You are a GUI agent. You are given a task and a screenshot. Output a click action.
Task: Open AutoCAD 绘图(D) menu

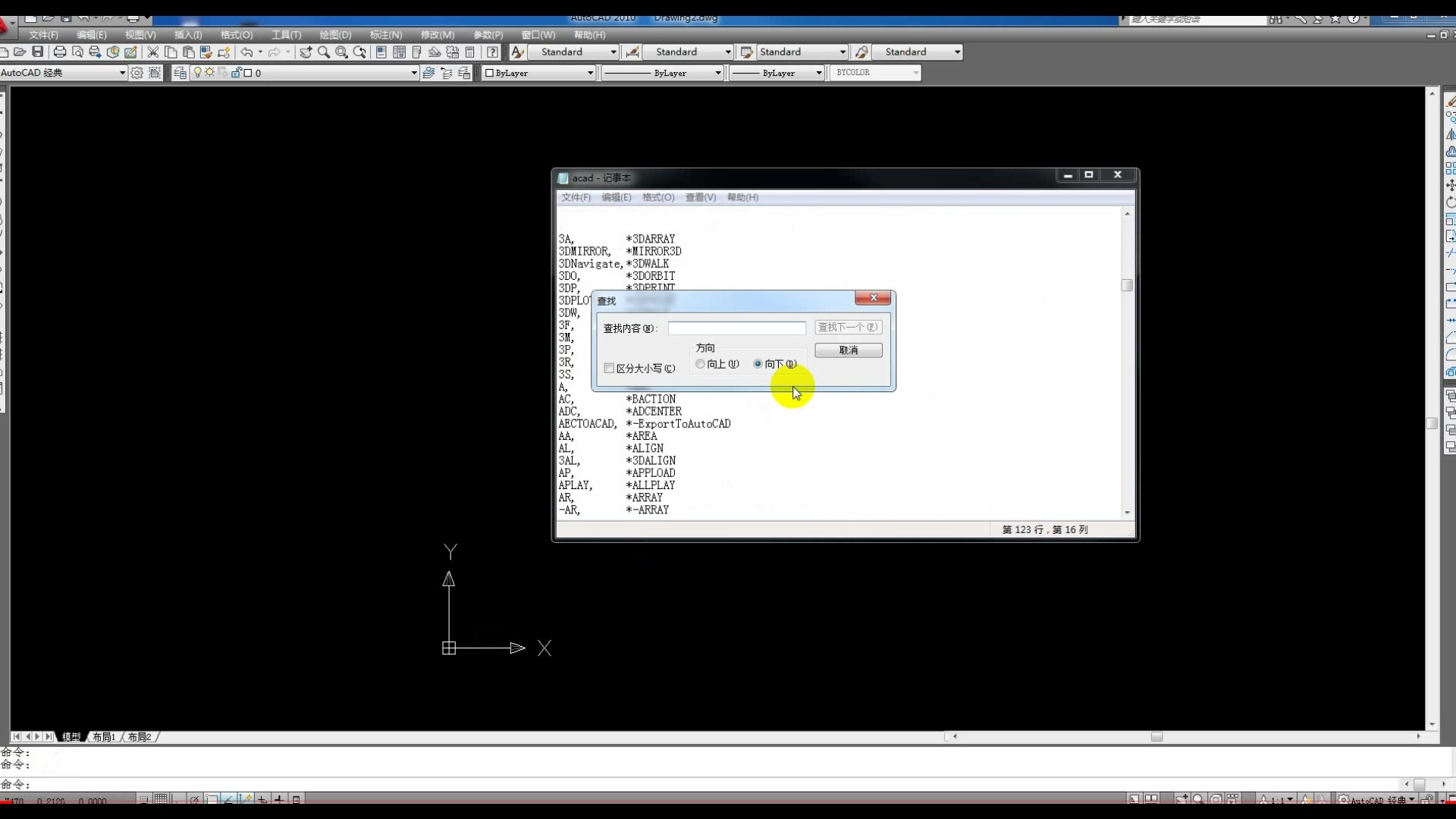[x=335, y=35]
